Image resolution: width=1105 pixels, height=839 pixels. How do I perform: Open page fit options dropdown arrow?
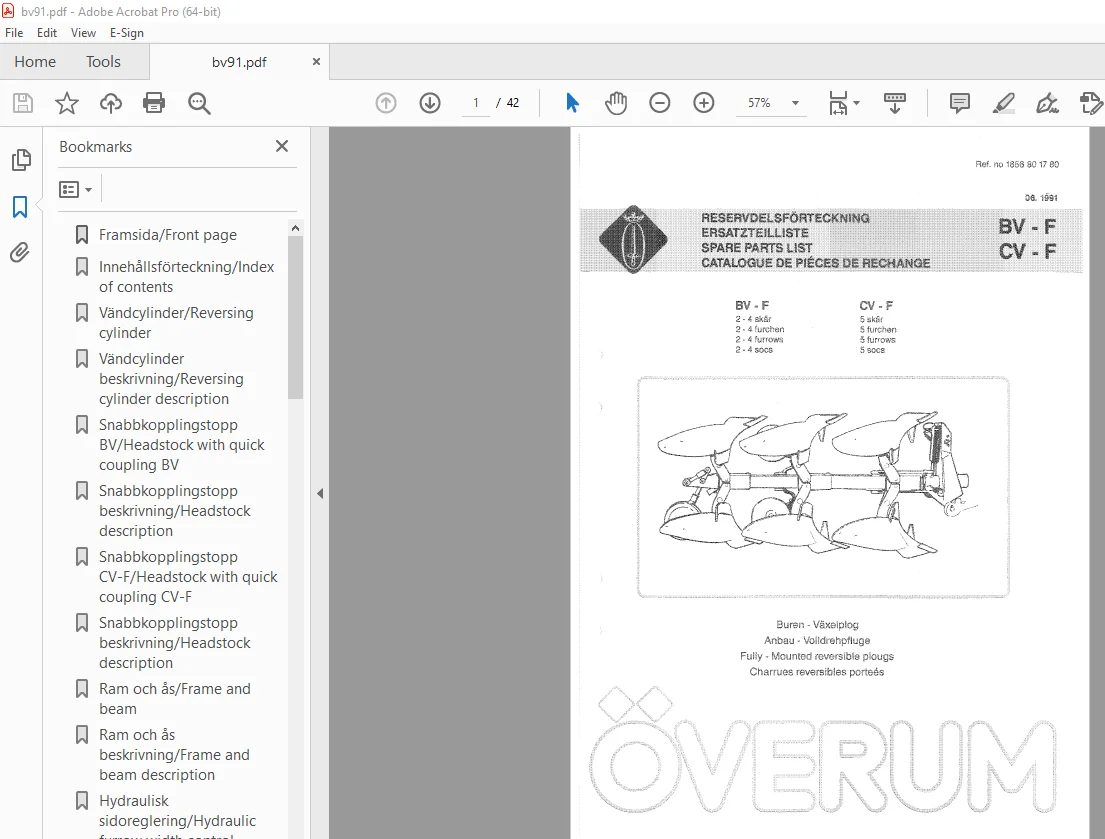857,103
